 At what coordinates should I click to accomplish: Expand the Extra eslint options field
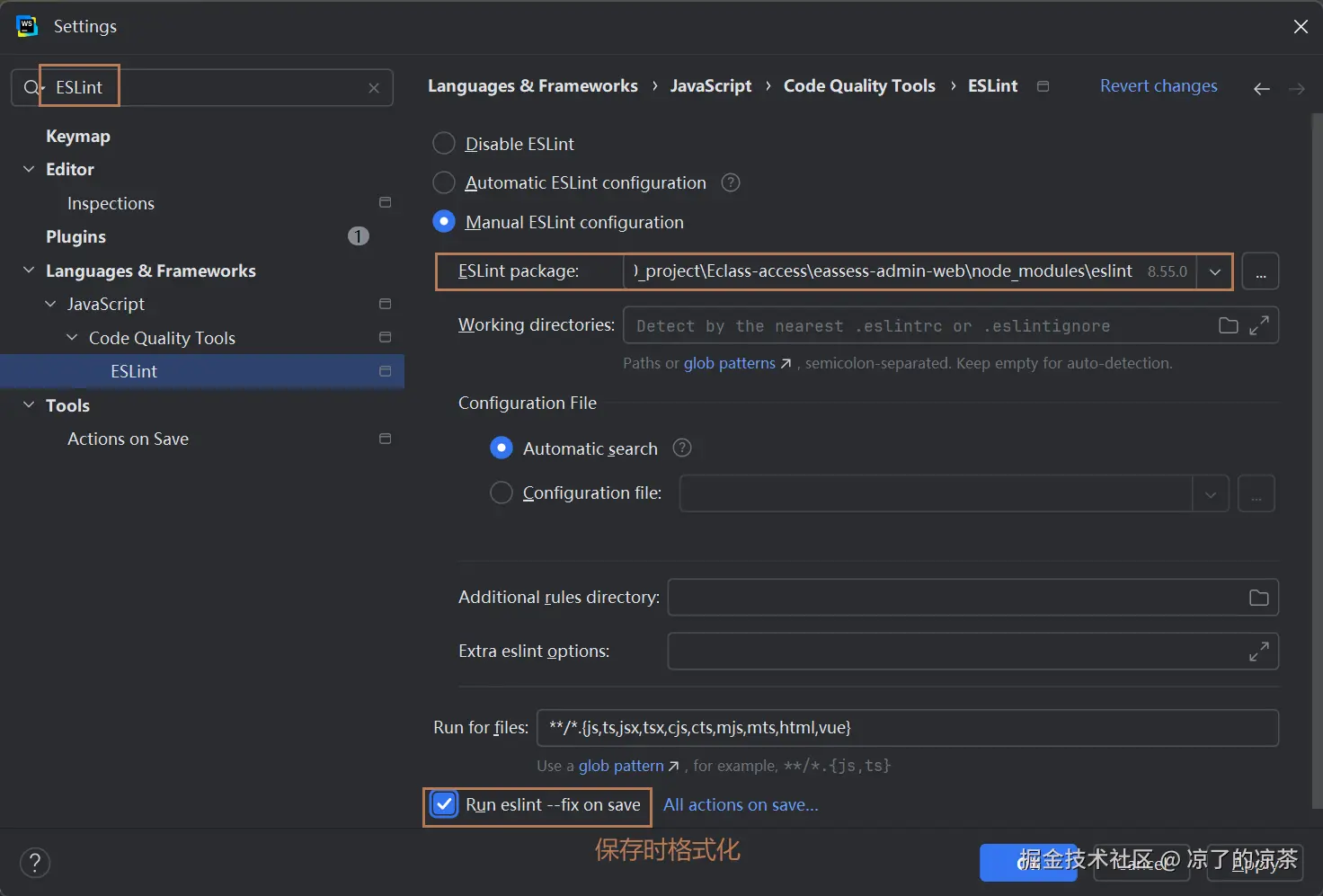click(x=1259, y=651)
